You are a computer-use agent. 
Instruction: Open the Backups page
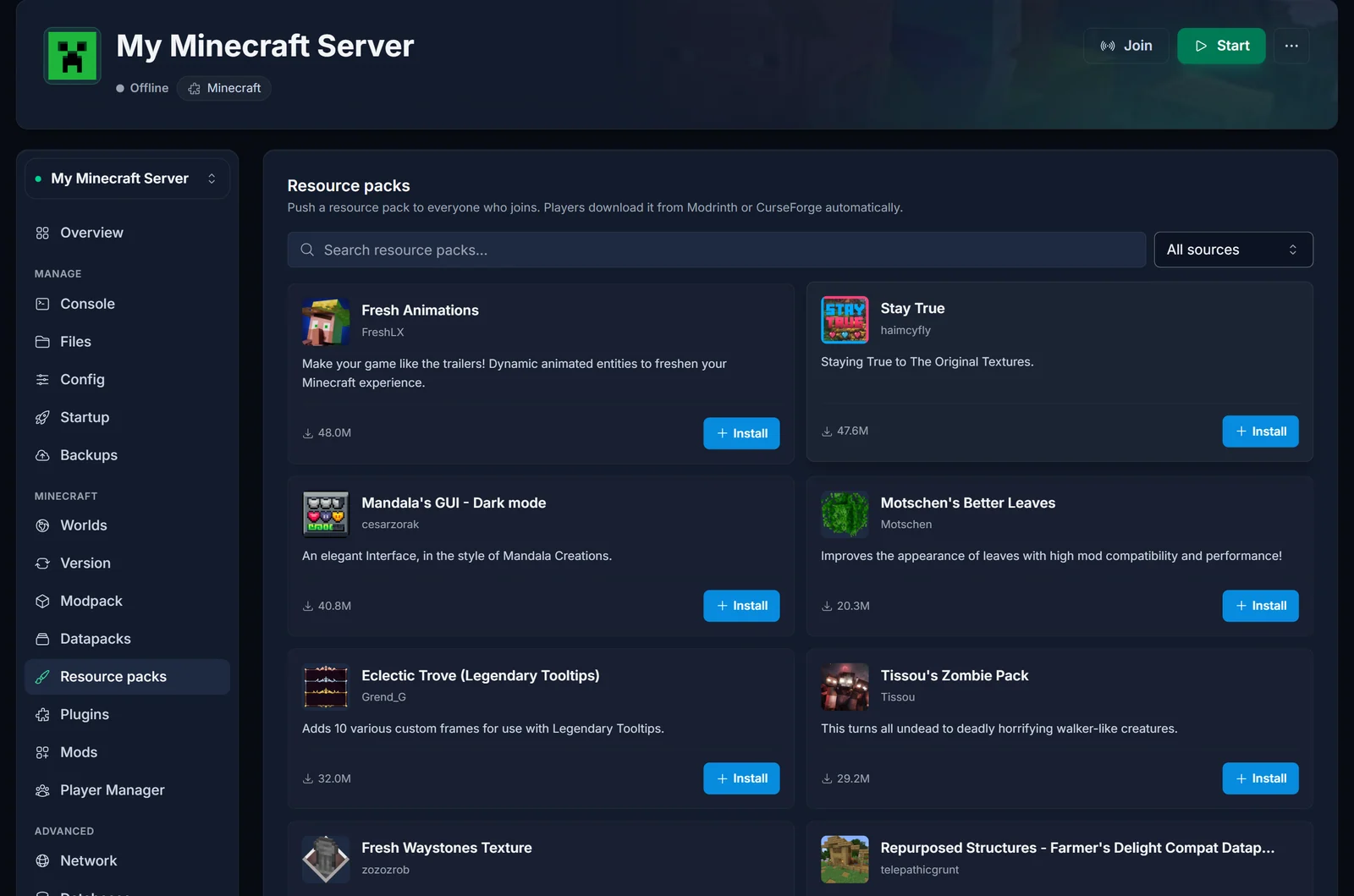pos(127,455)
